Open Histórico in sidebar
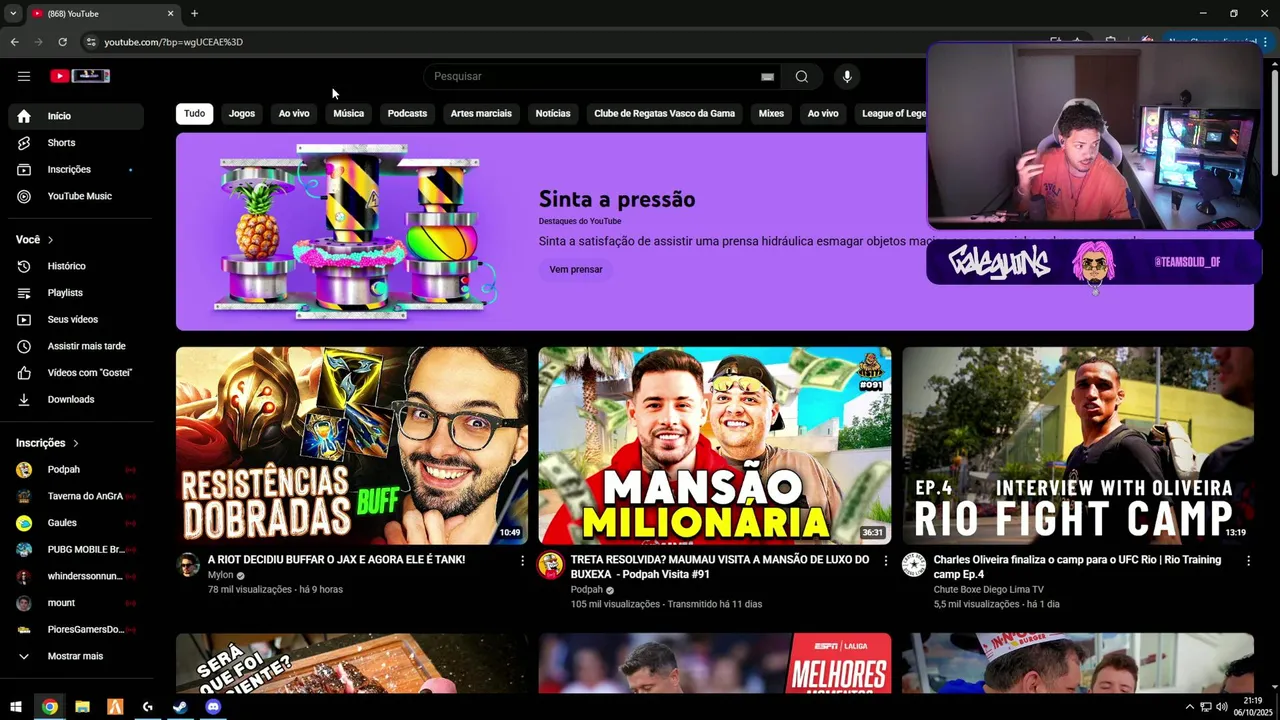This screenshot has height=720, width=1280. point(76,266)
